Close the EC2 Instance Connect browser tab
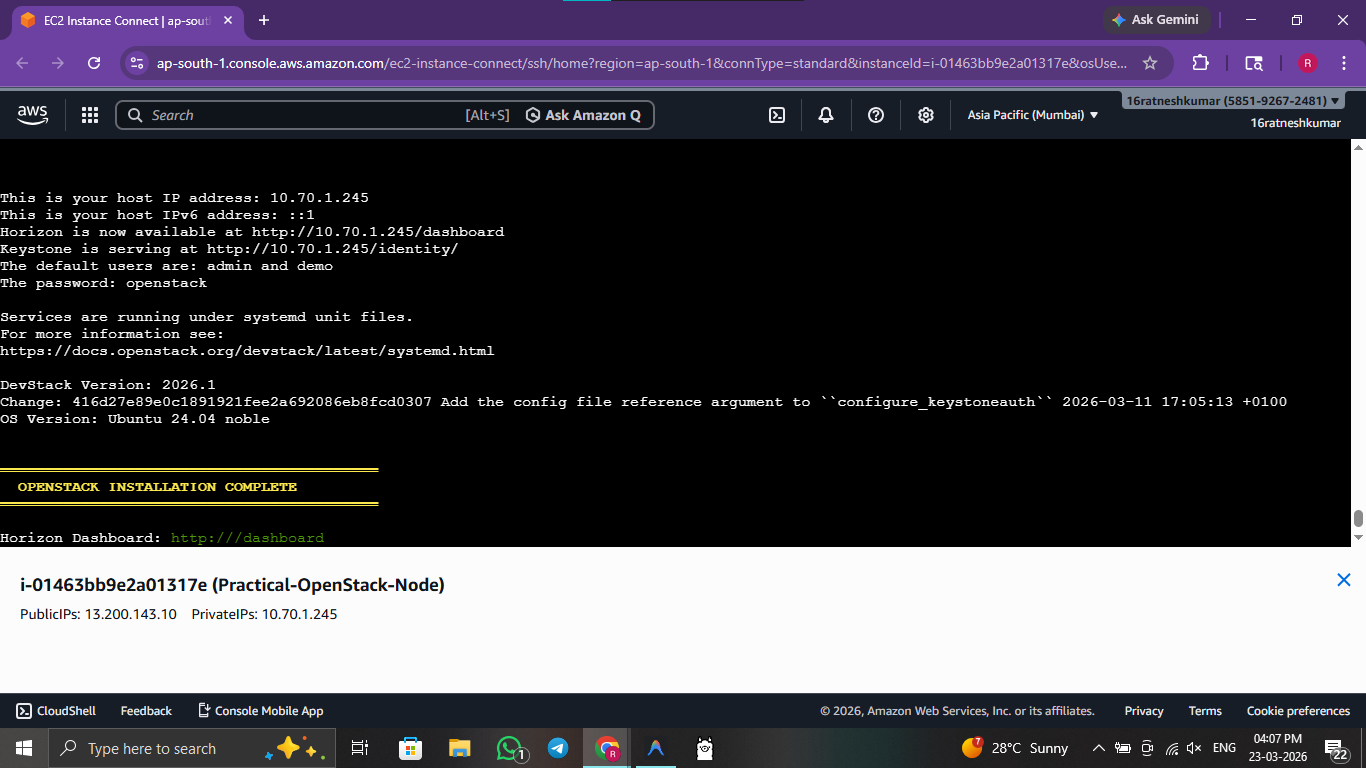The height and width of the screenshot is (768, 1366). pyautogui.click(x=229, y=21)
